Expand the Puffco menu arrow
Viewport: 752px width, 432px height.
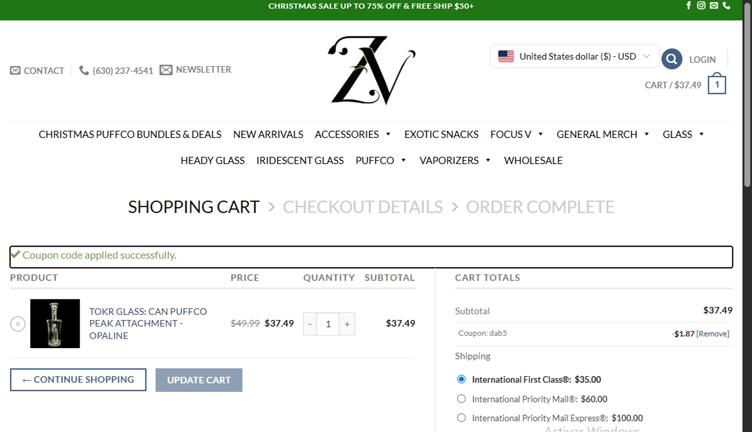(403, 160)
